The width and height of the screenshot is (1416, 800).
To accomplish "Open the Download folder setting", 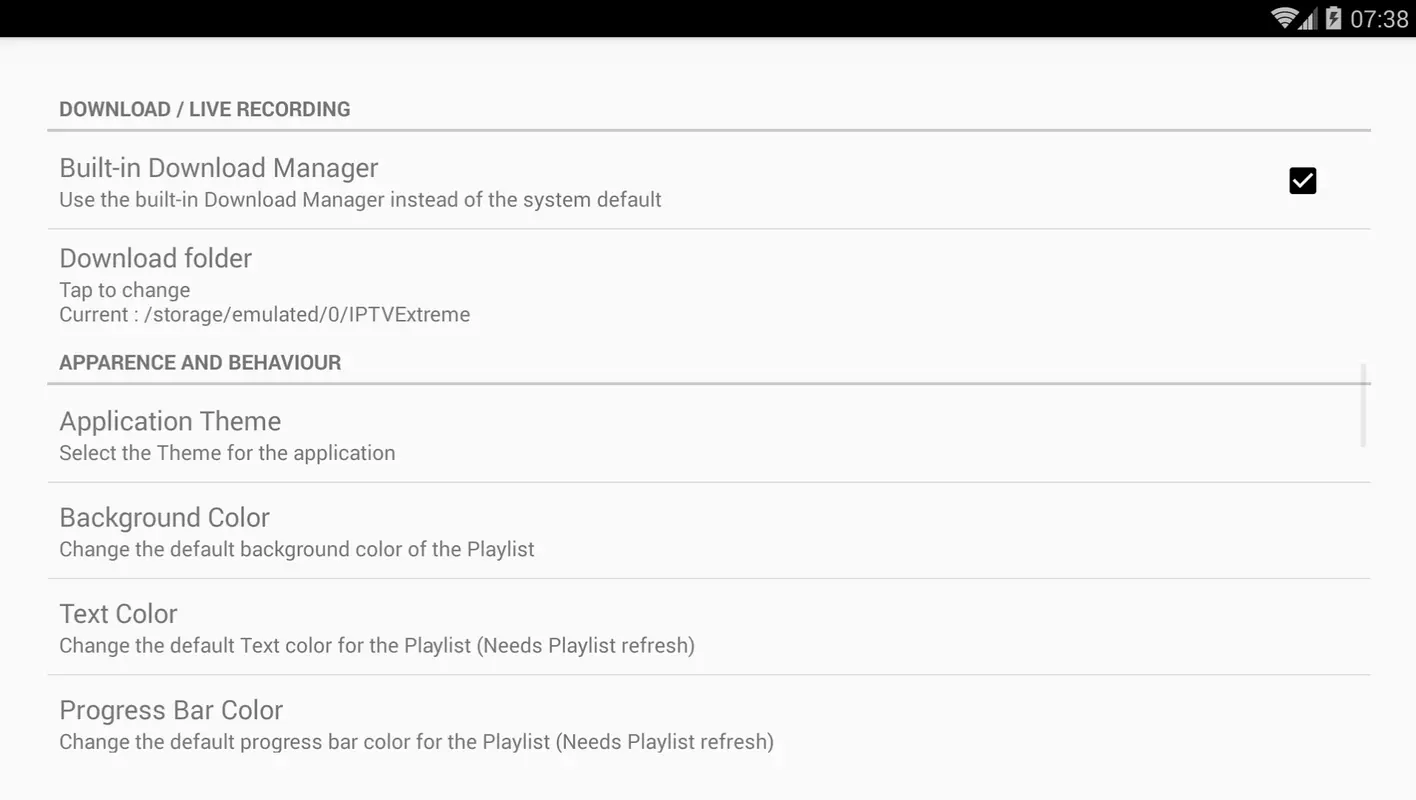I will [709, 285].
